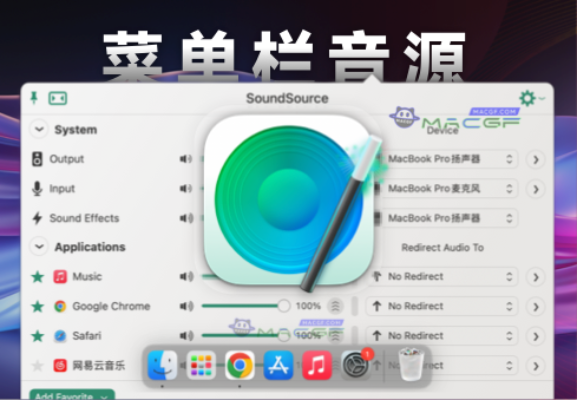Image resolution: width=577 pixels, height=400 pixels.
Task: Click the Google Chrome icon in list
Action: coord(60,306)
